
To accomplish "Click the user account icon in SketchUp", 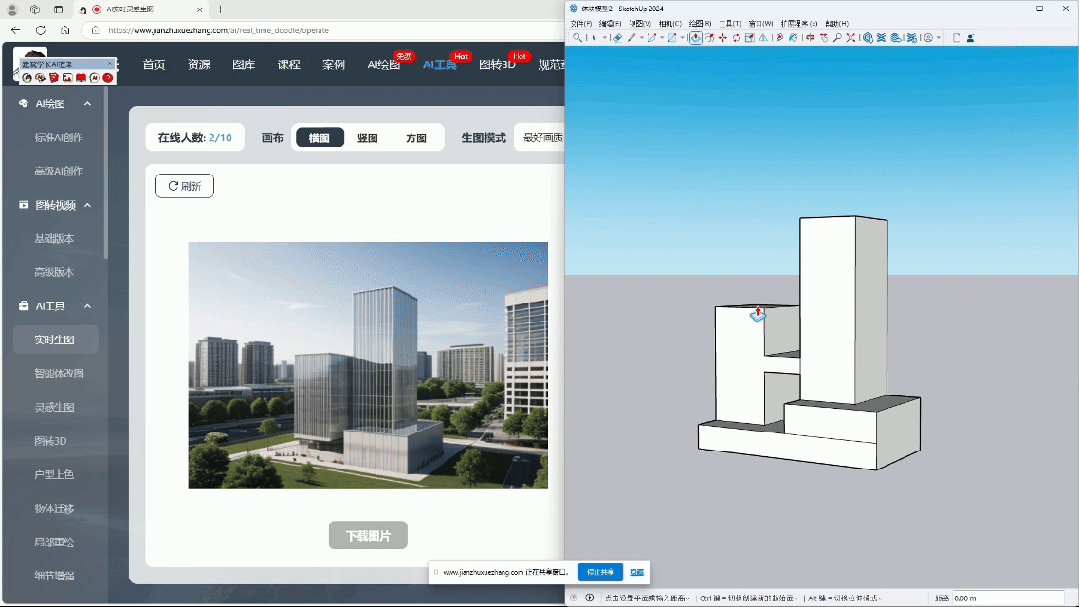I will point(928,38).
